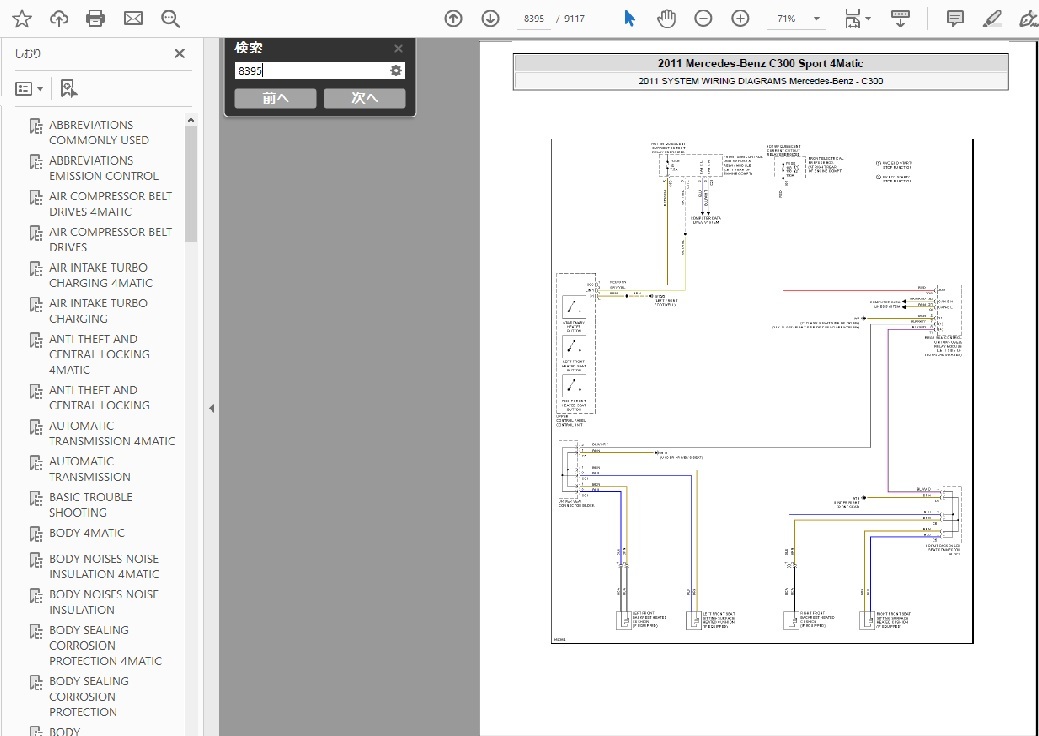Screen dimensions: 1039x736
Task: Close the しおり bookmarks panel
Action: click(x=180, y=54)
